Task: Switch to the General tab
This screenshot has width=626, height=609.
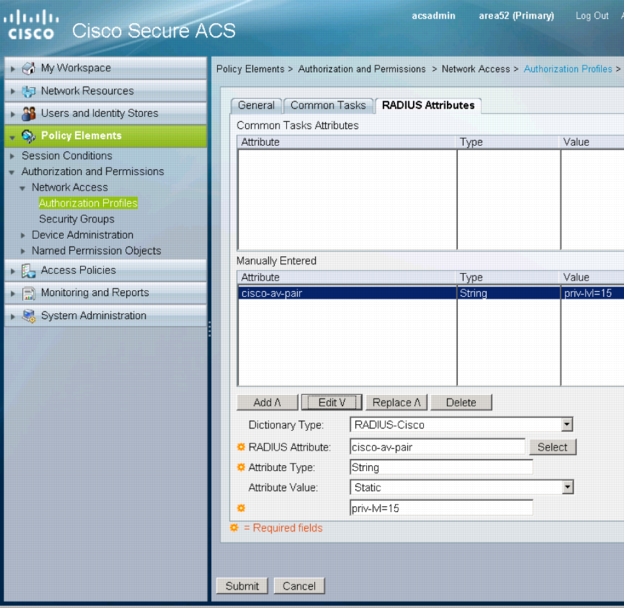Action: coord(256,105)
